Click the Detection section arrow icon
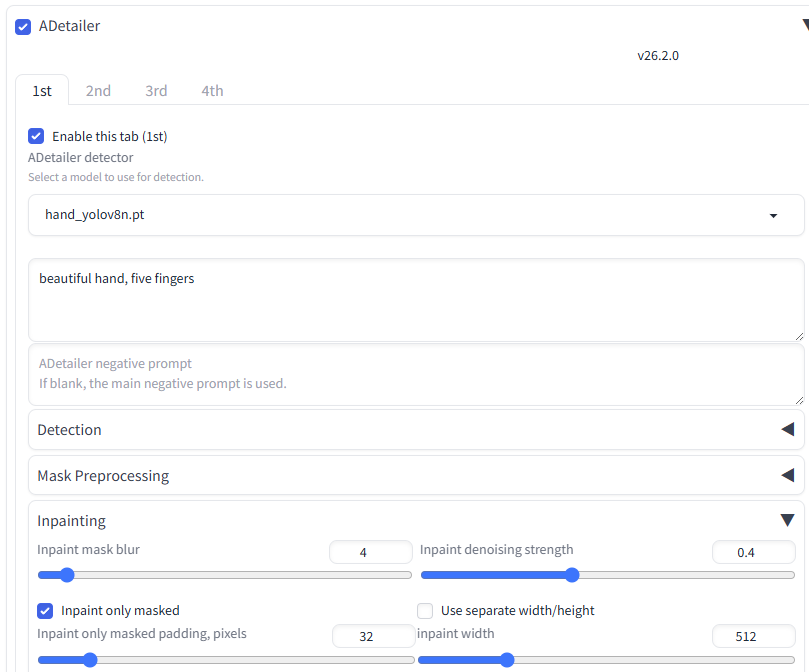This screenshot has height=672, width=809. (787, 429)
